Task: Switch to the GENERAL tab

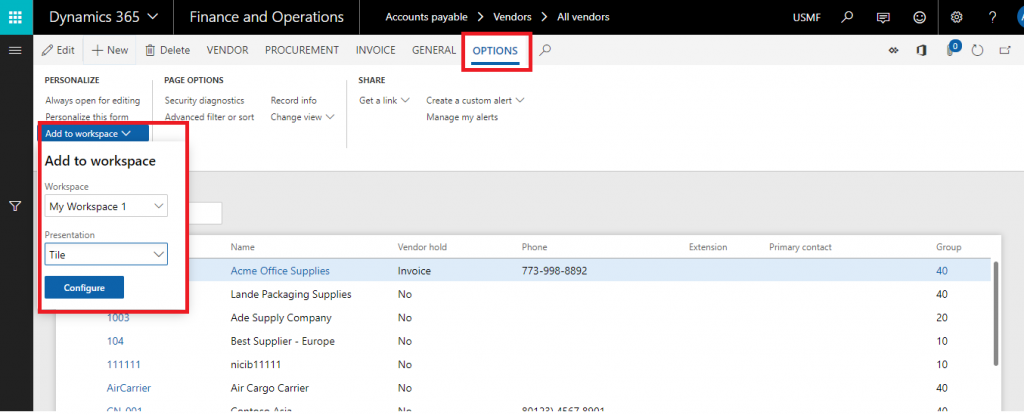Action: [434, 50]
